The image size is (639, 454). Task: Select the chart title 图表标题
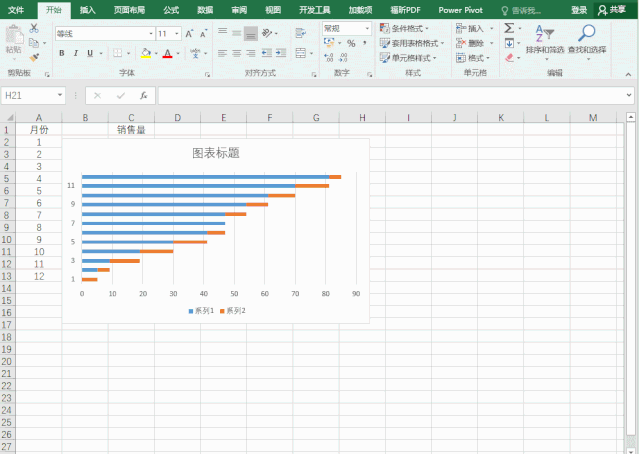(x=216, y=153)
